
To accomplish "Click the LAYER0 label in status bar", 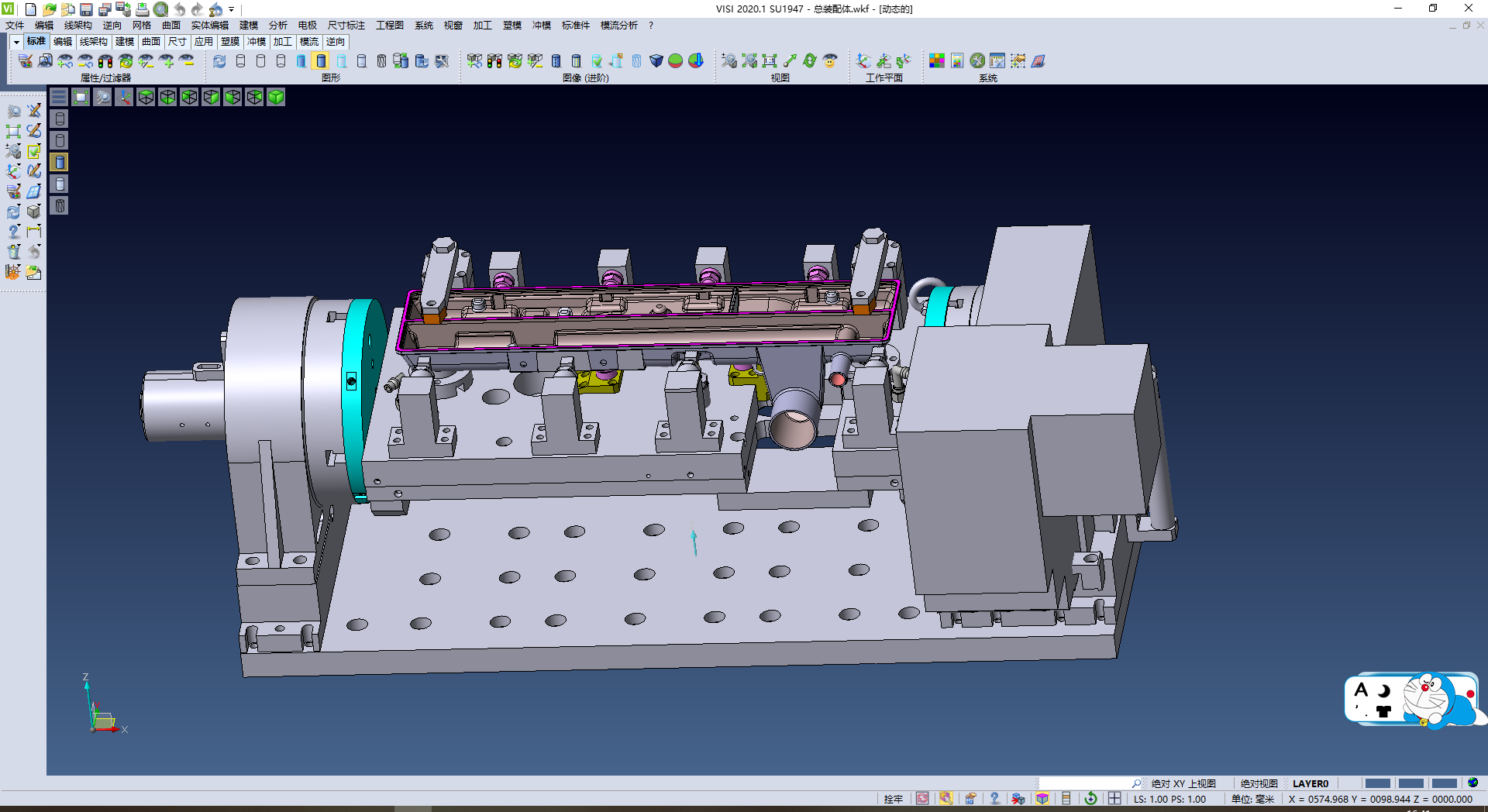I will [1310, 783].
